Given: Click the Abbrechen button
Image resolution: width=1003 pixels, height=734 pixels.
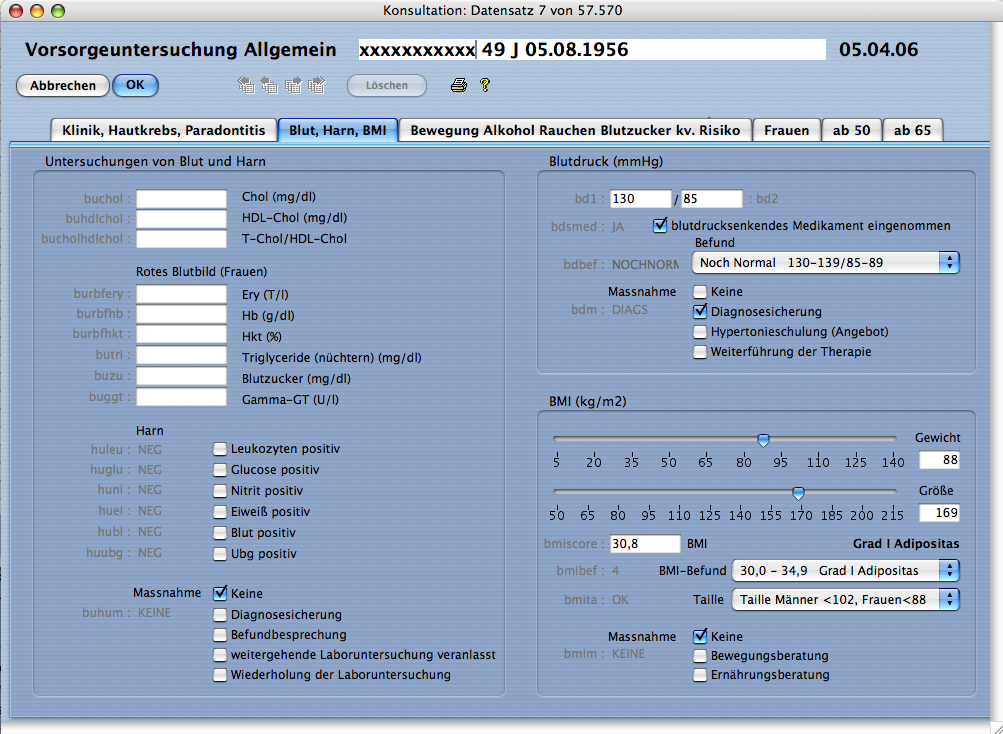Looking at the screenshot, I should 63,85.
